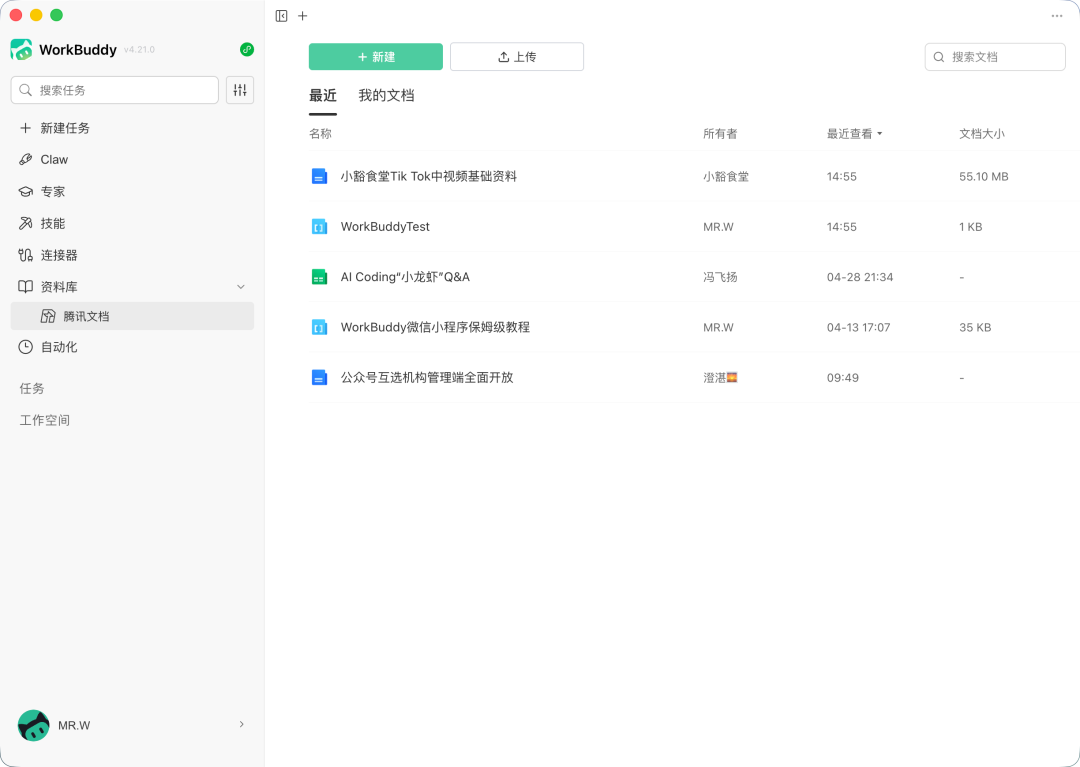The width and height of the screenshot is (1080, 767).
Task: Select 腾讯文档 under 资料库
Action: click(132, 316)
